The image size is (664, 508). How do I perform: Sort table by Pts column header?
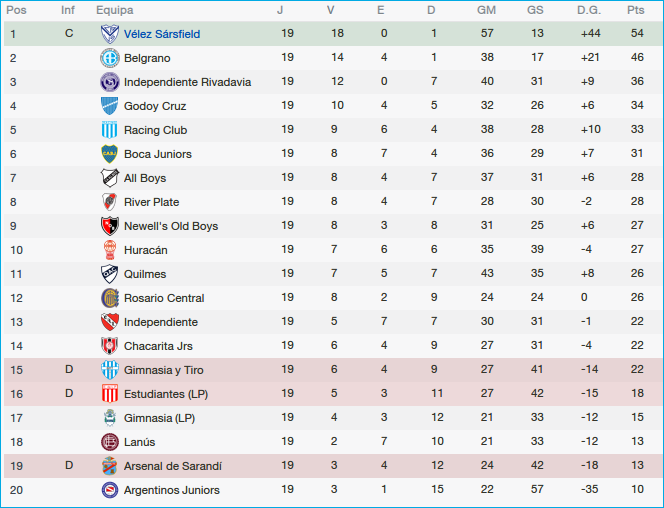coord(635,10)
